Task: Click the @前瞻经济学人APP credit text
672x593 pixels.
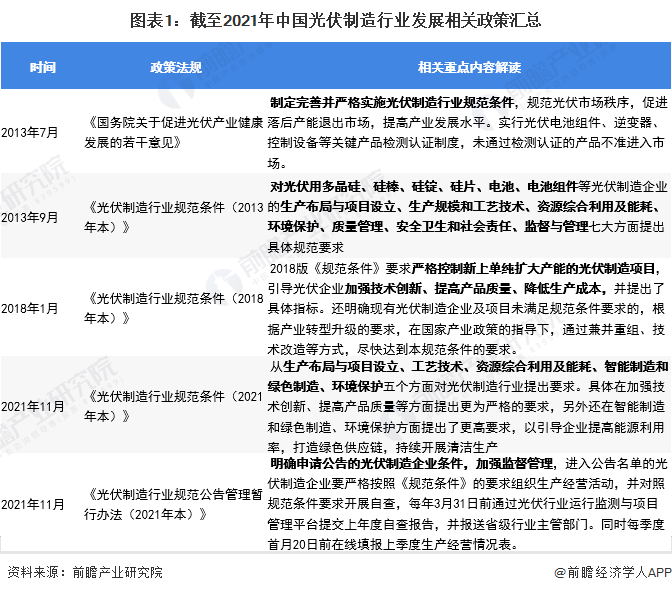Action: click(612, 572)
